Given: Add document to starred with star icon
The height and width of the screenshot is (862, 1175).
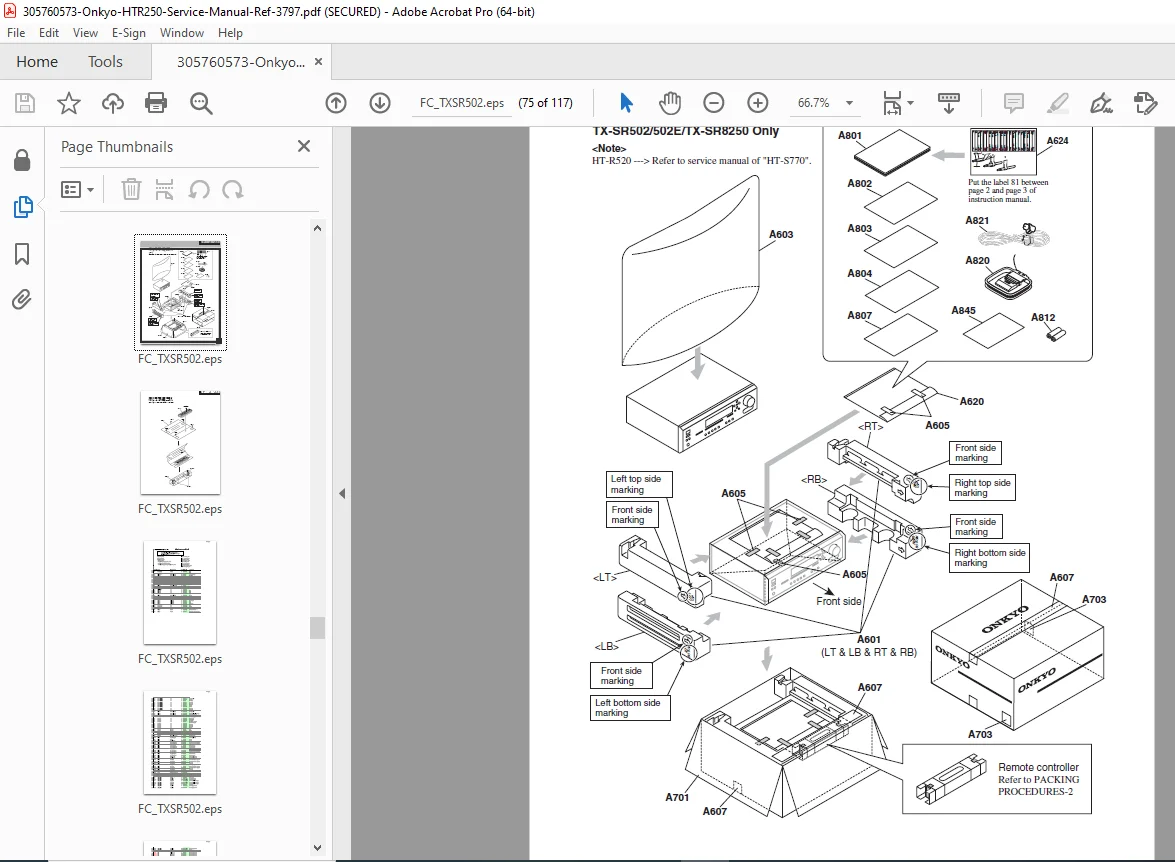Looking at the screenshot, I should (69, 103).
